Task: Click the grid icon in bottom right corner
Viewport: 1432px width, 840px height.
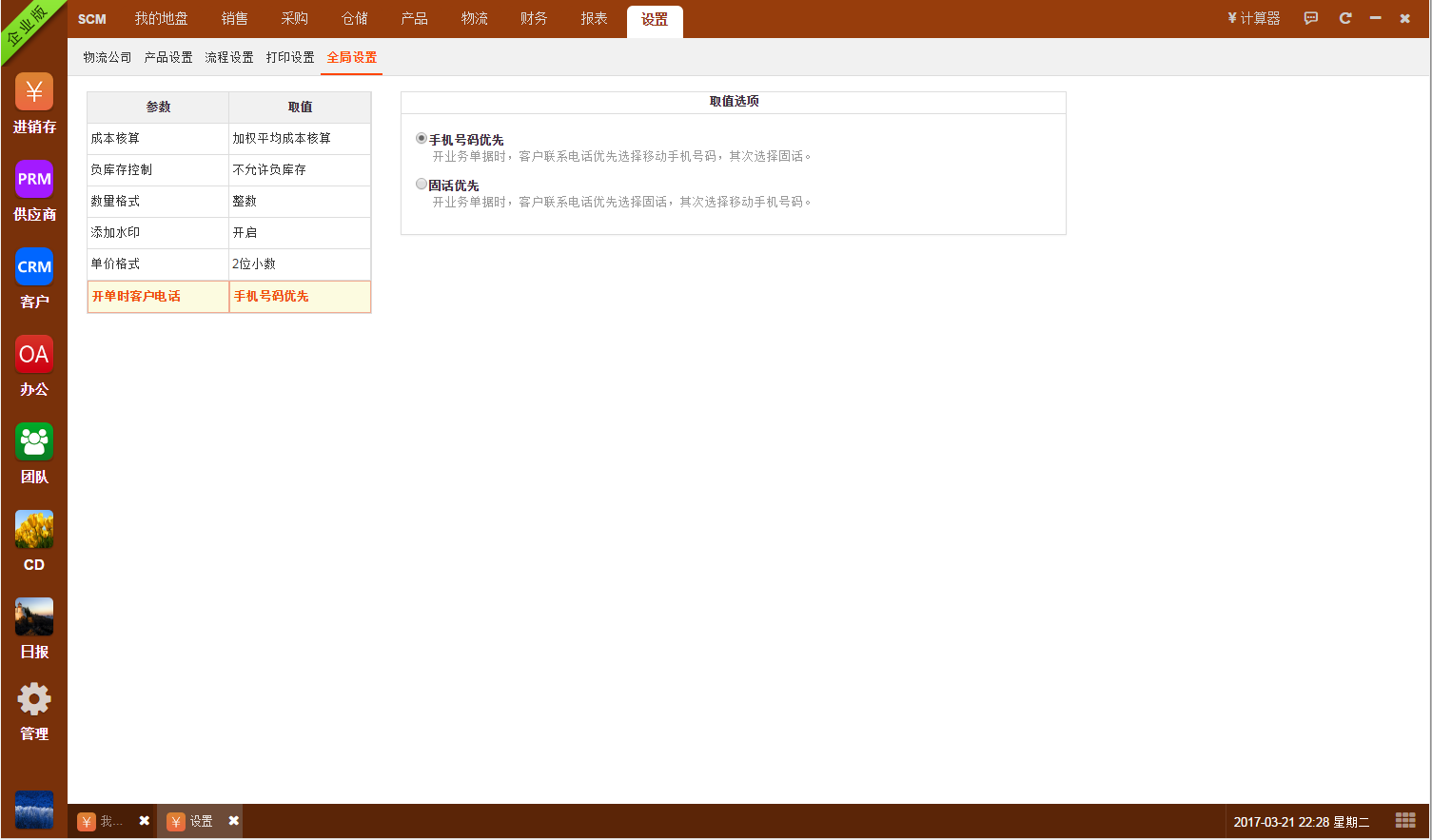Action: coord(1405,820)
